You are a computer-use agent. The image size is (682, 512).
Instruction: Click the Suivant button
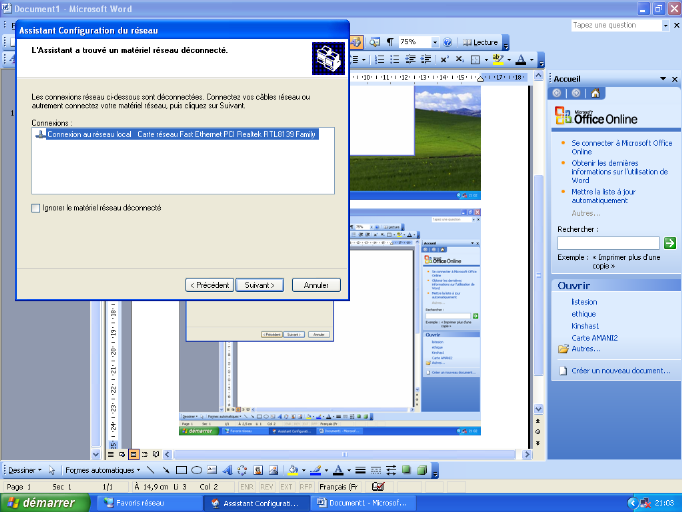(261, 285)
